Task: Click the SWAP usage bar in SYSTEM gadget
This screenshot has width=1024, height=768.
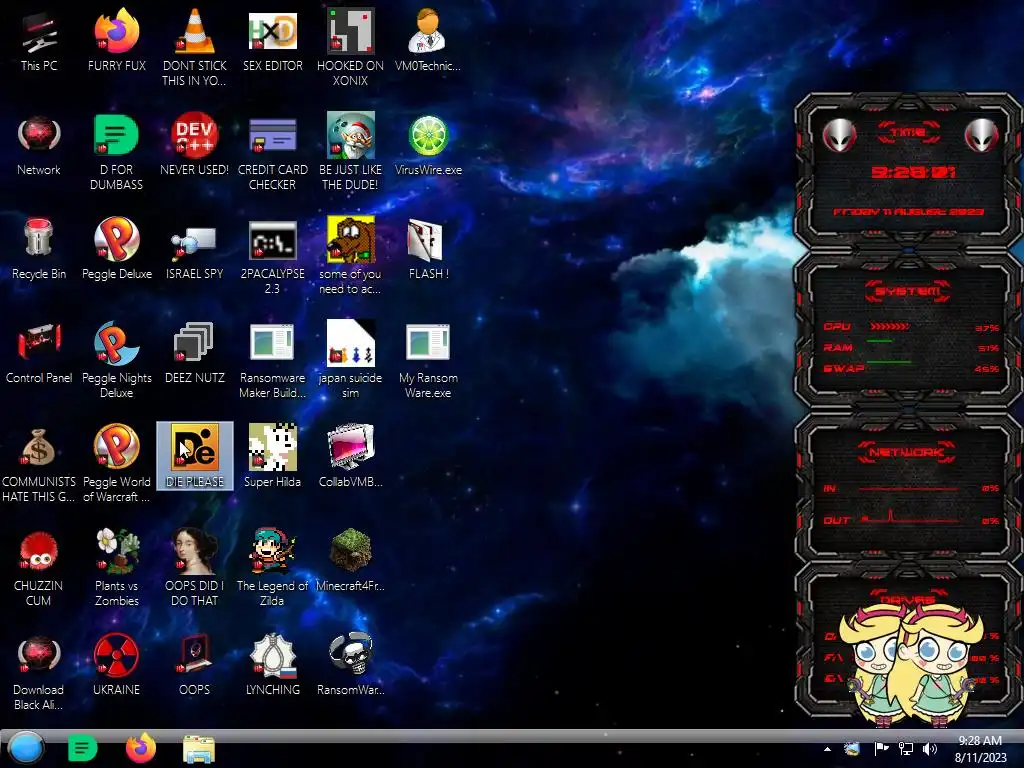Action: point(889,361)
